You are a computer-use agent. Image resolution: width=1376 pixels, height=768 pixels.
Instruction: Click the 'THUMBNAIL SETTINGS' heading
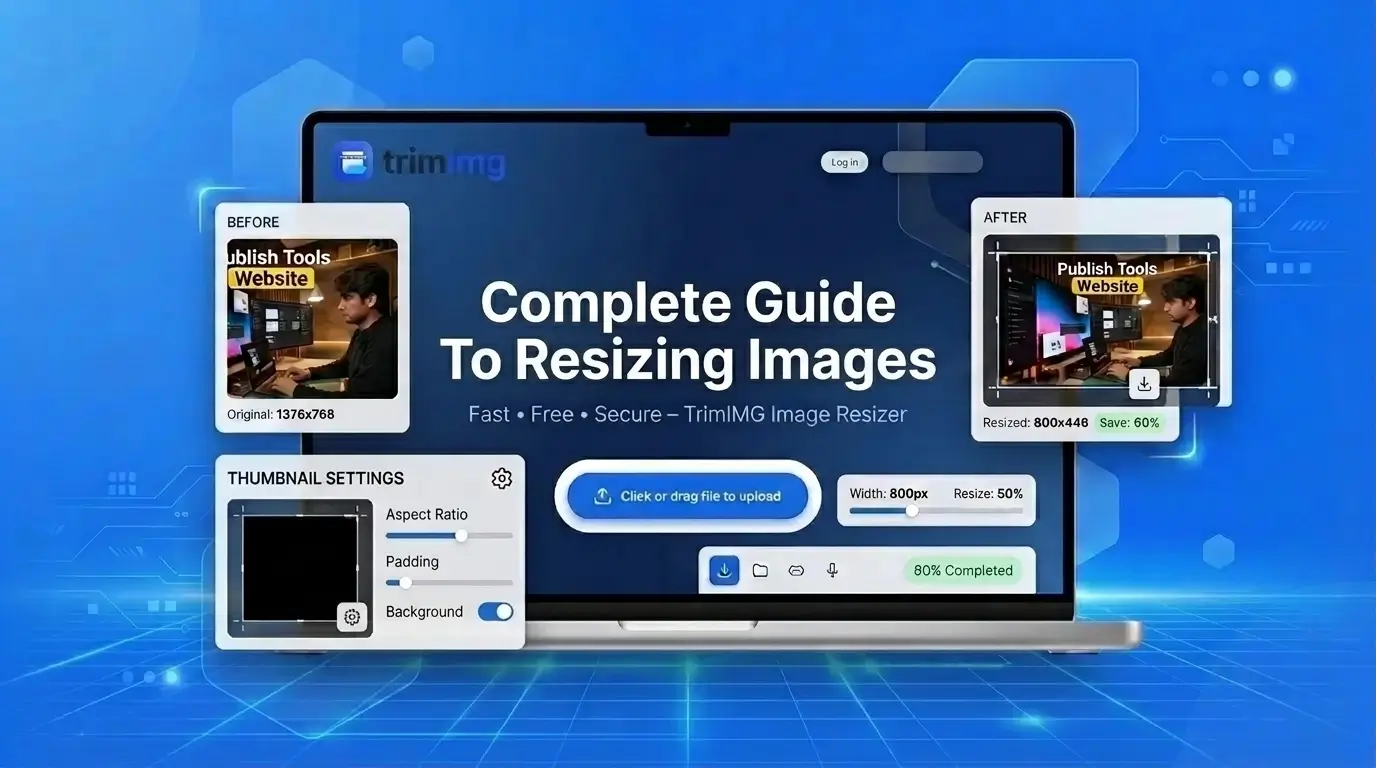(316, 478)
